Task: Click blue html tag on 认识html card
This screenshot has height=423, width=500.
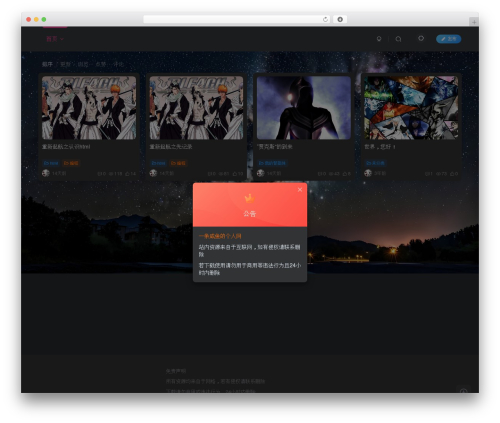Action: tap(51, 163)
